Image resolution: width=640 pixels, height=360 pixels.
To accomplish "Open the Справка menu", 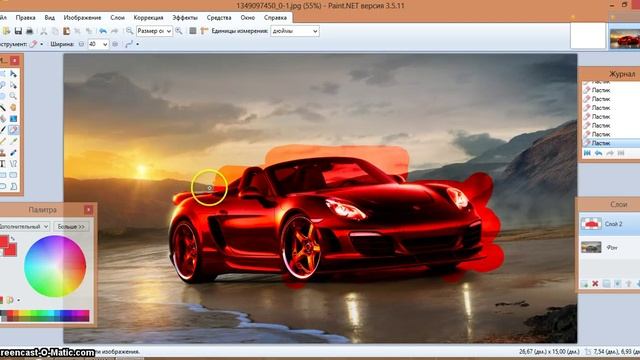I will pos(275,18).
